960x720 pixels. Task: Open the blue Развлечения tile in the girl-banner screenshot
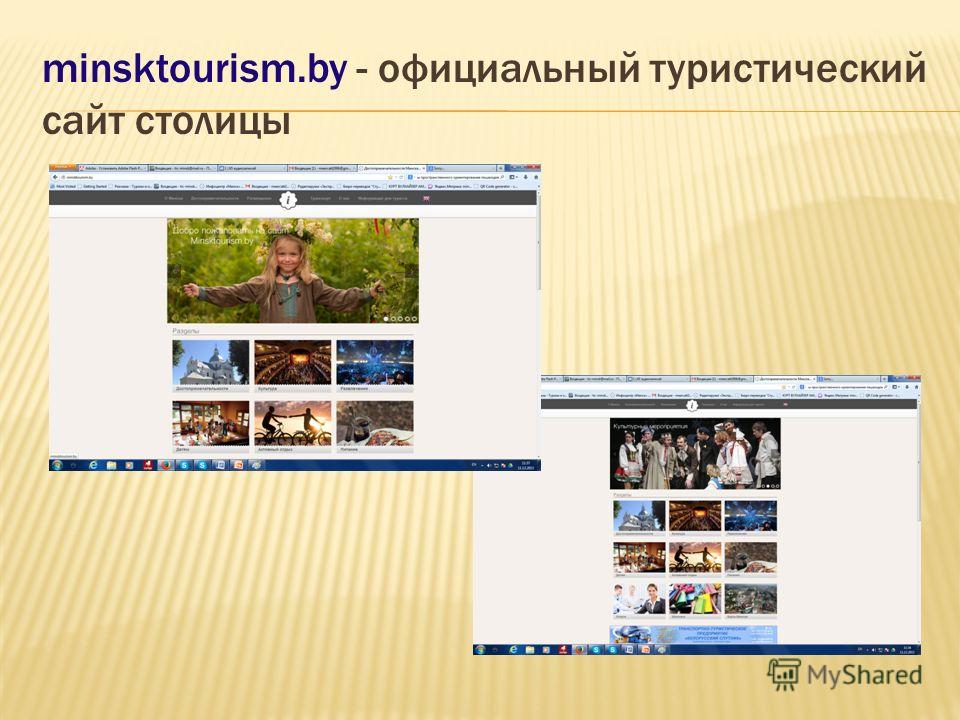point(375,366)
